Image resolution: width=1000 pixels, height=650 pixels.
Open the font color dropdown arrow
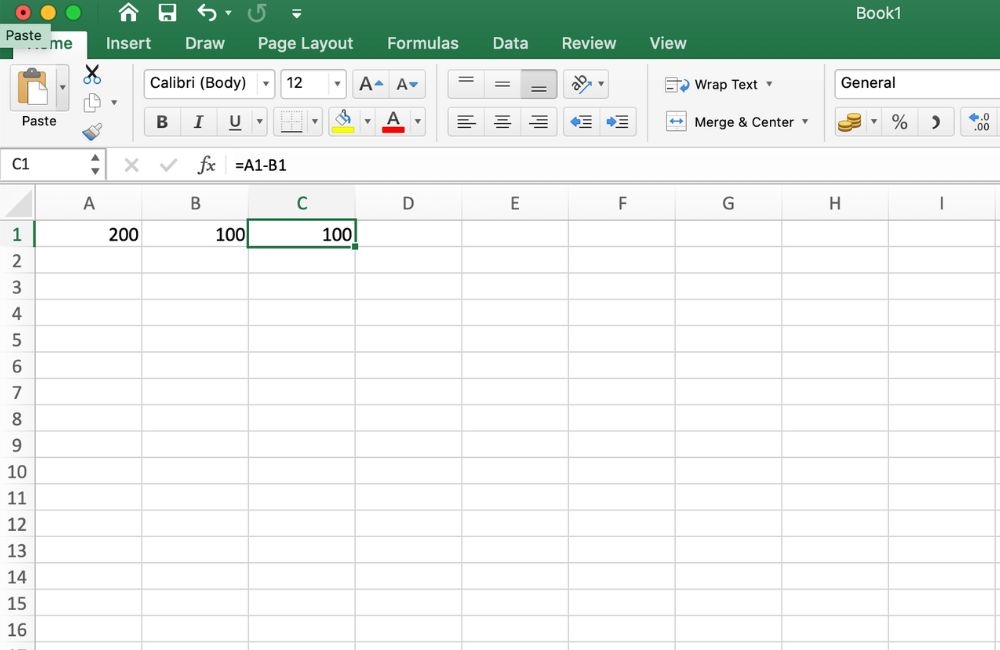pos(418,122)
